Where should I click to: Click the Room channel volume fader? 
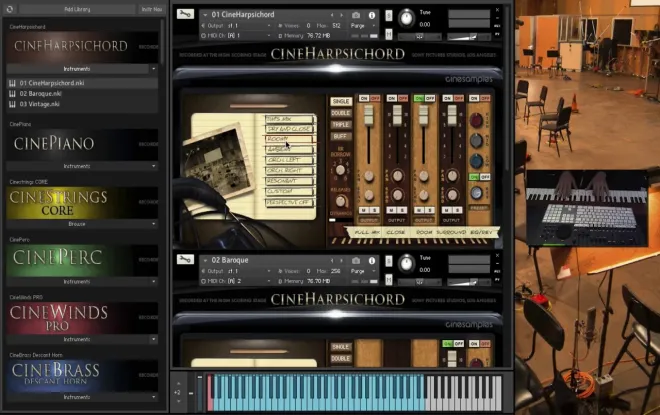tap(424, 115)
